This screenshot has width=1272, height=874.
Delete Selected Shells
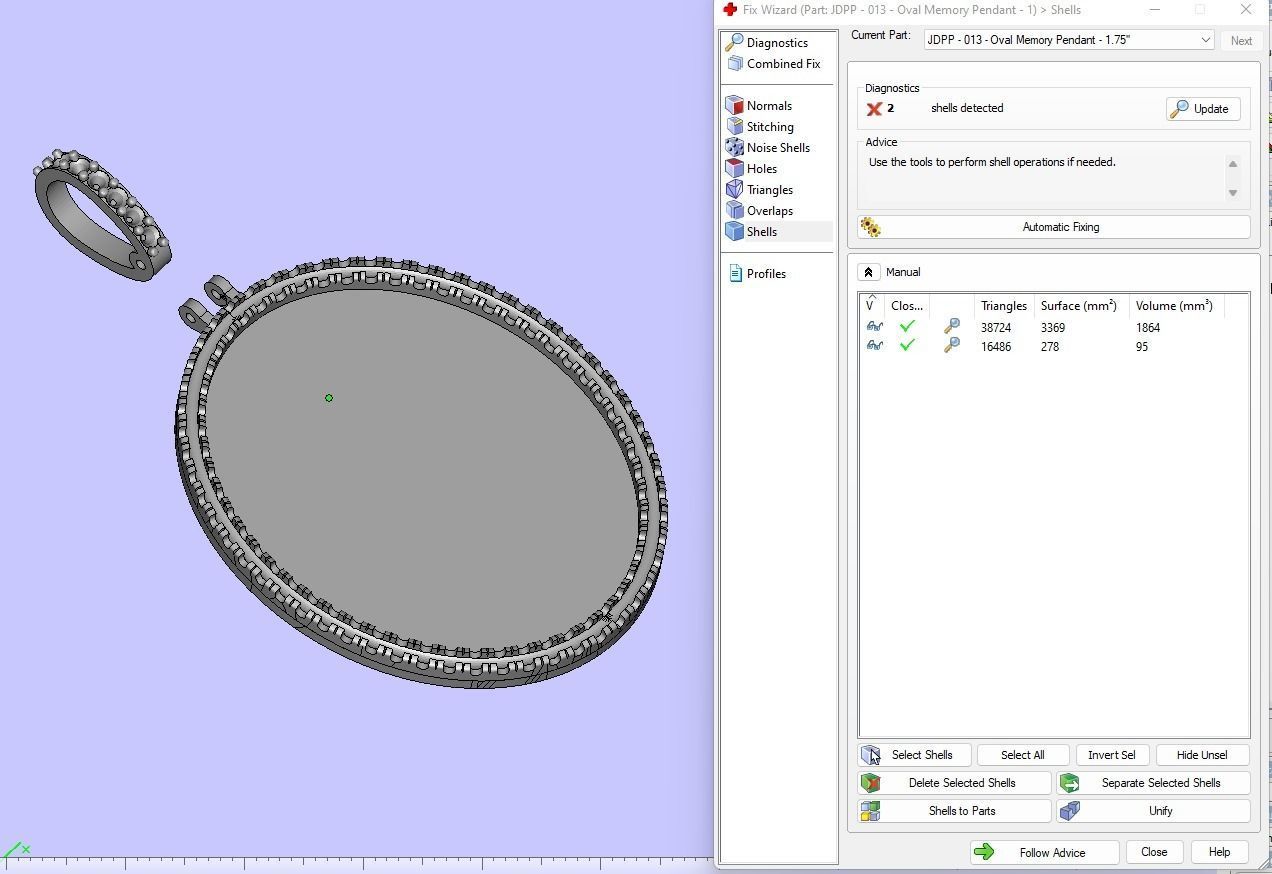coord(955,783)
